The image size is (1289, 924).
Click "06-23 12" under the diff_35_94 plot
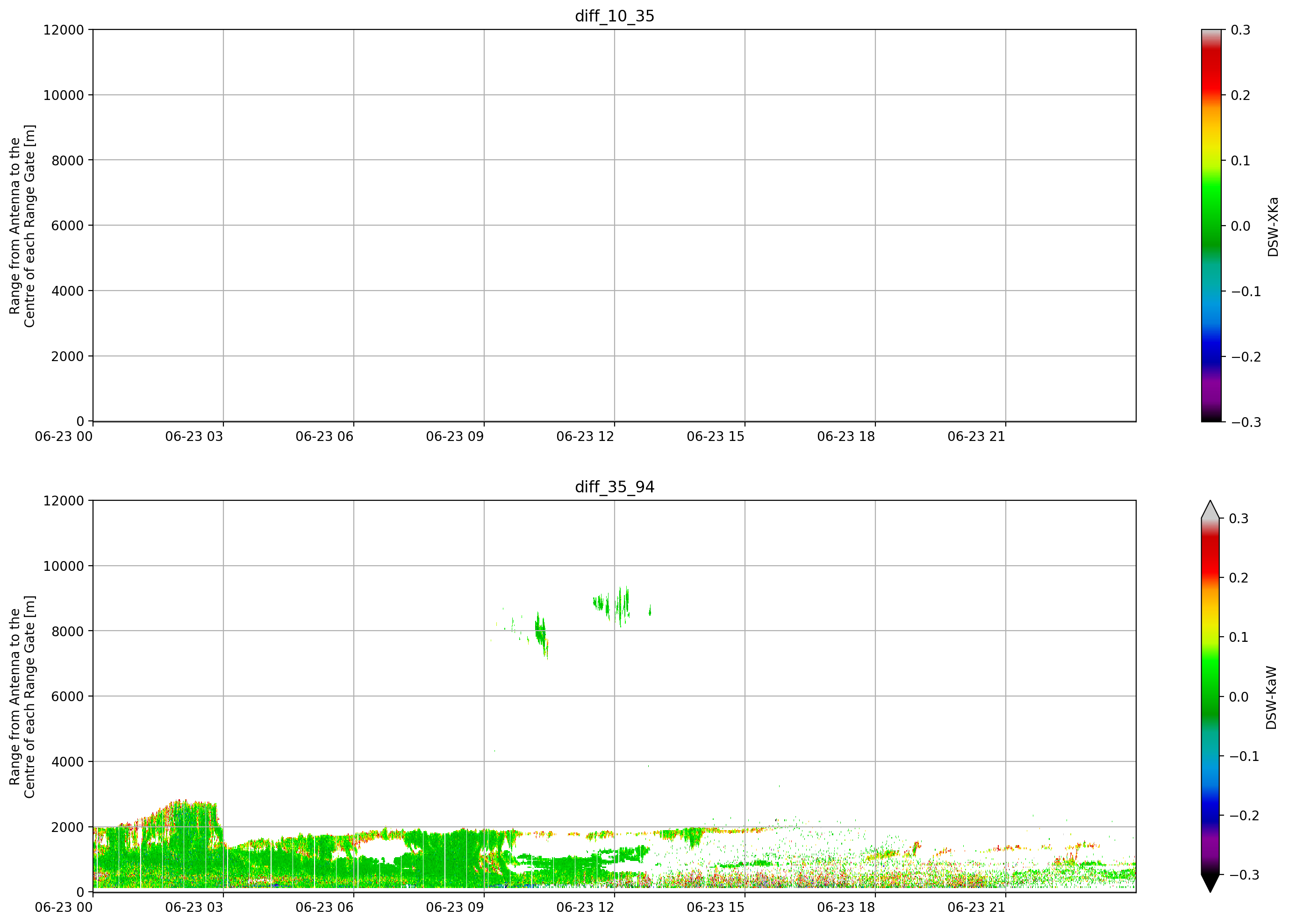pos(586,907)
